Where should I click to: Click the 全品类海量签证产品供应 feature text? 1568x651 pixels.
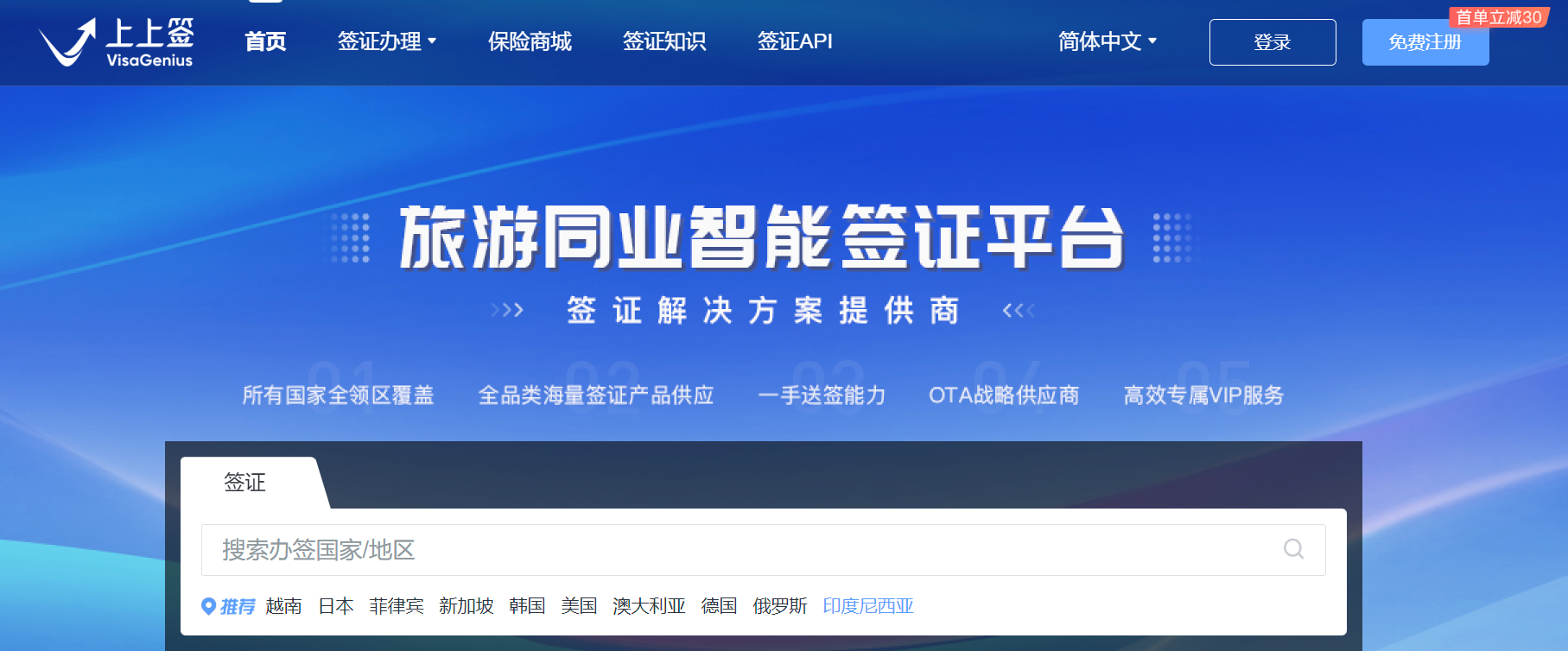pyautogui.click(x=596, y=395)
